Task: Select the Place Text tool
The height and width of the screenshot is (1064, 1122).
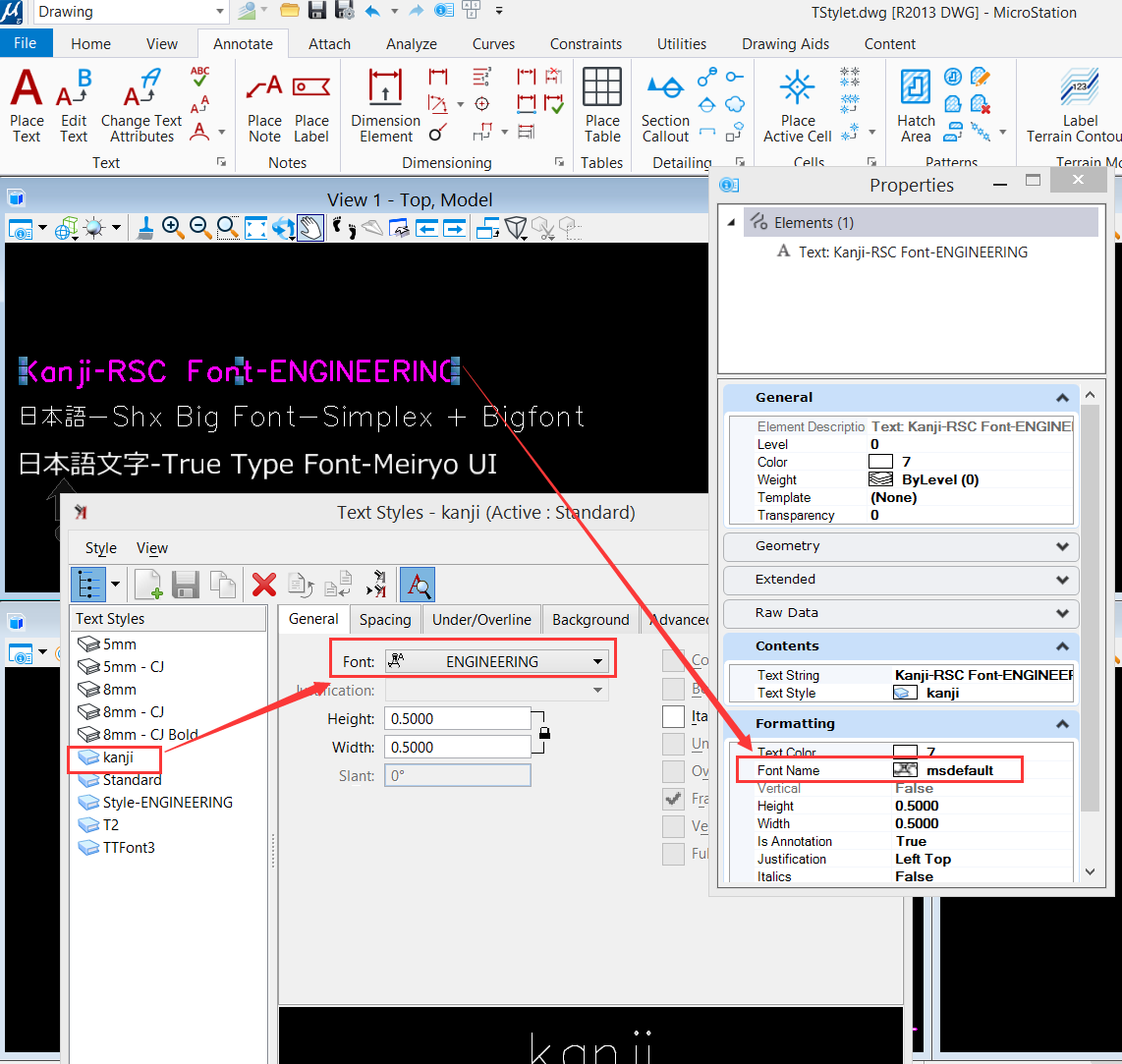Action: (27, 105)
